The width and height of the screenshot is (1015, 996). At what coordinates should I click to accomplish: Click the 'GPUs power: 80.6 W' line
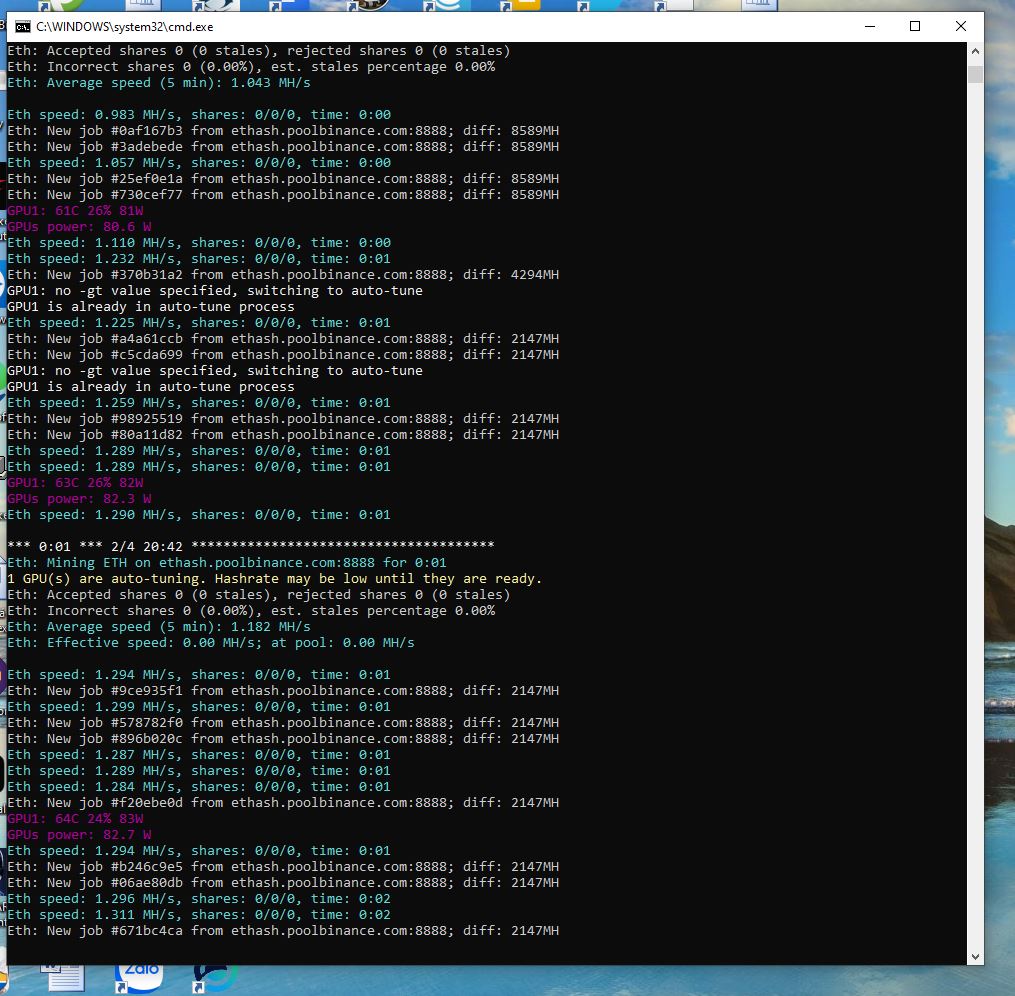[x=79, y=227]
